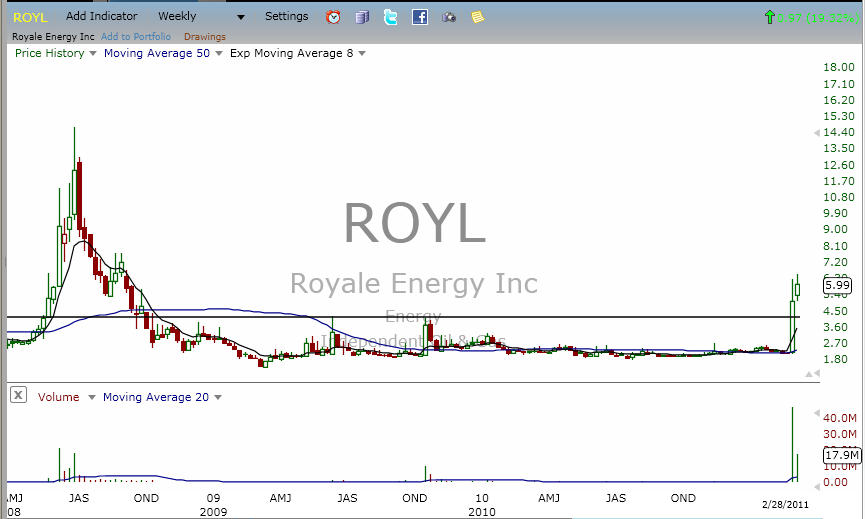
Task: Open the Weekly timeframe dropdown
Action: pos(177,16)
